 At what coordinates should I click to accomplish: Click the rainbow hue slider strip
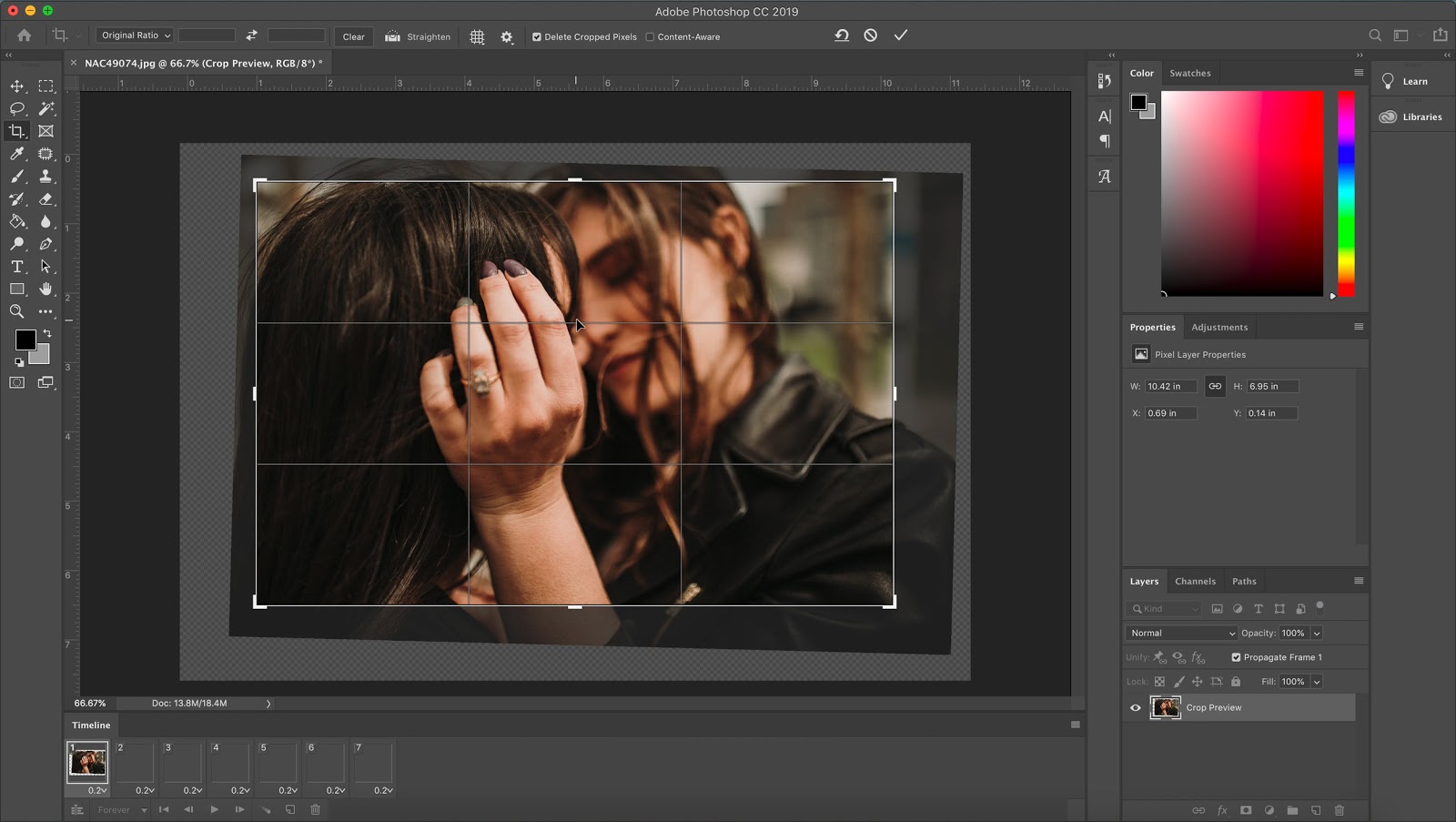coord(1346,193)
